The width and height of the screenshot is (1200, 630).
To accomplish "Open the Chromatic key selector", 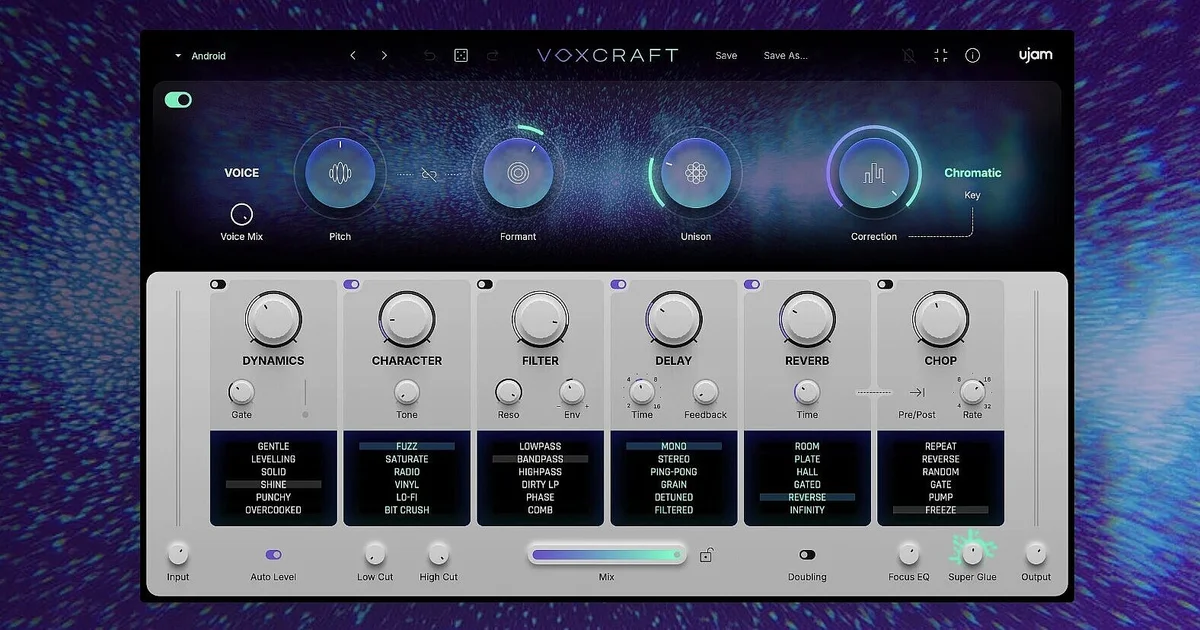I will (972, 173).
